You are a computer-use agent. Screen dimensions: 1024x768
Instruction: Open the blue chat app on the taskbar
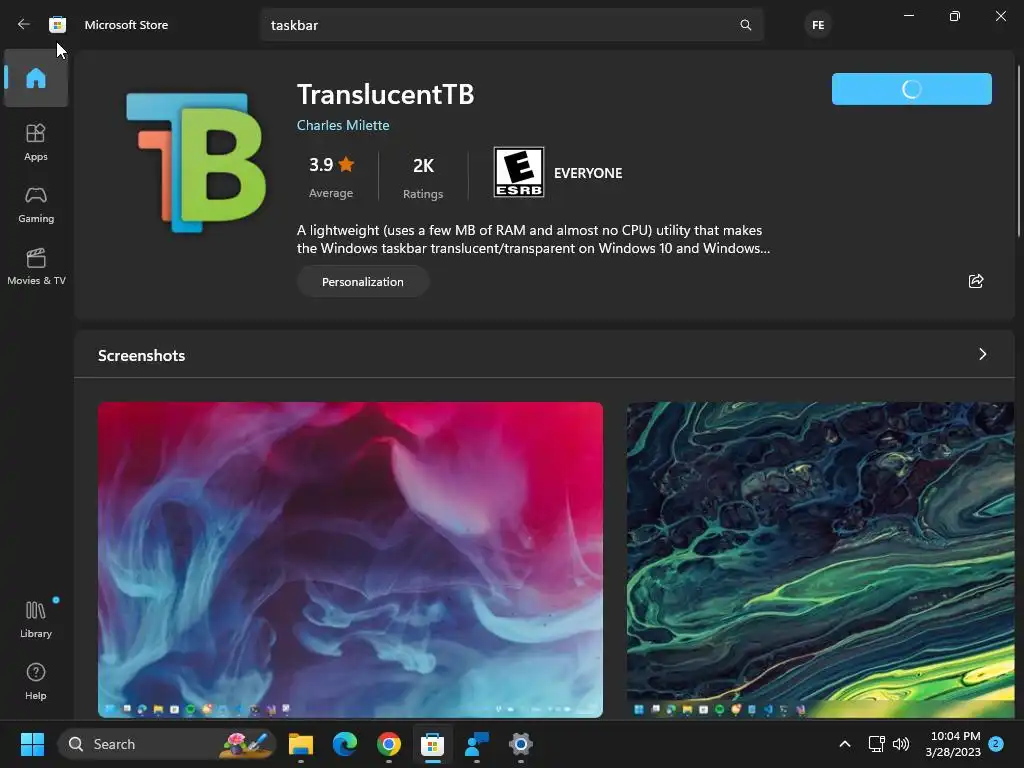[477, 744]
